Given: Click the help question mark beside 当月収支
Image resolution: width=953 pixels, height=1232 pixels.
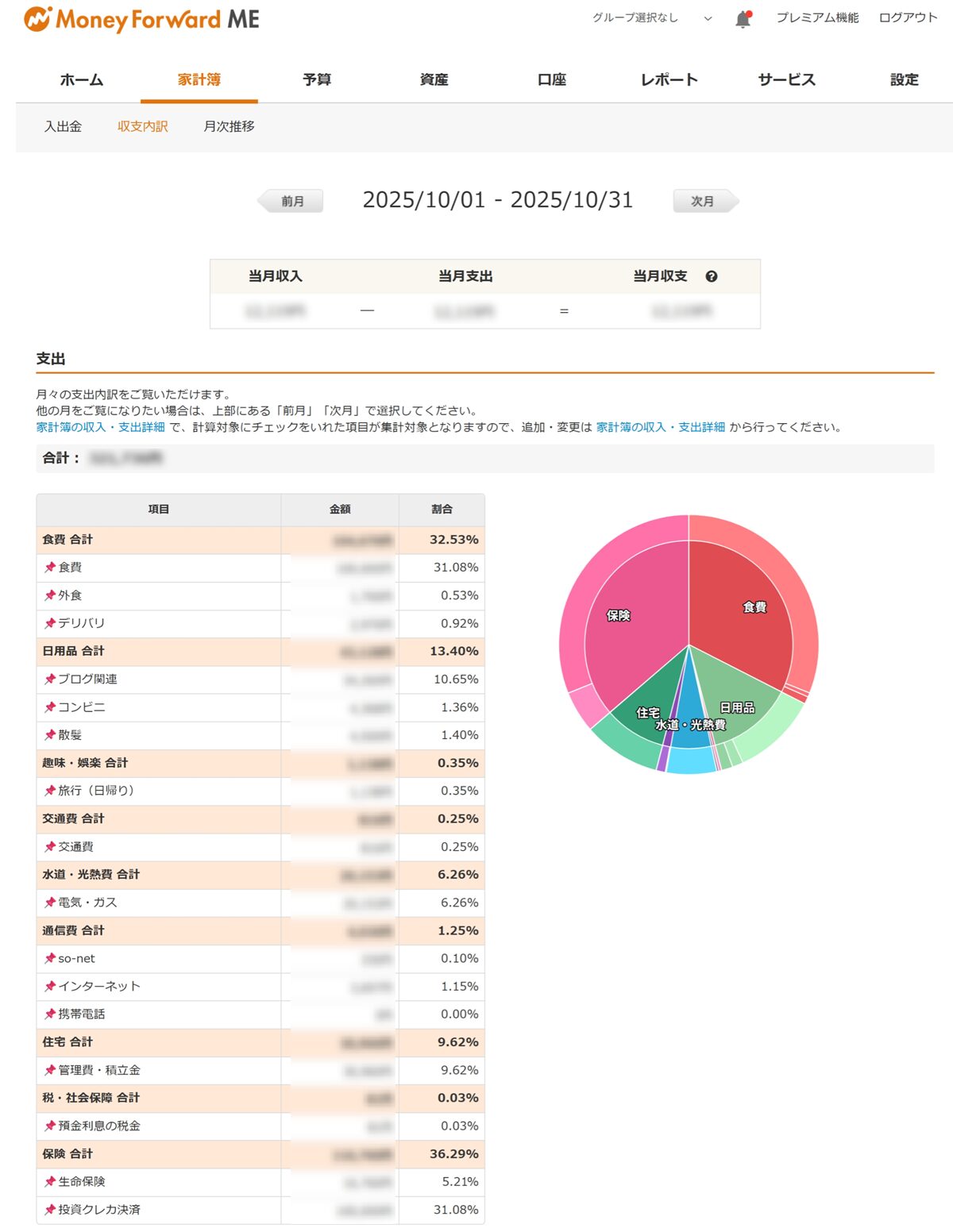Looking at the screenshot, I should 712,276.
